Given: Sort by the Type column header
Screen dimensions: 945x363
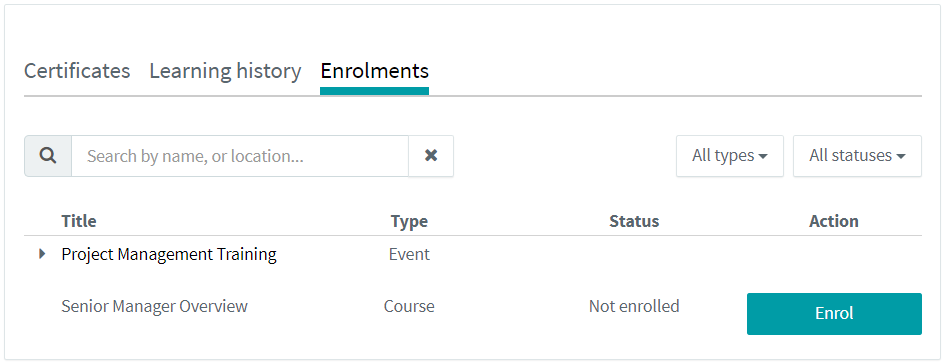Looking at the screenshot, I should 409,221.
